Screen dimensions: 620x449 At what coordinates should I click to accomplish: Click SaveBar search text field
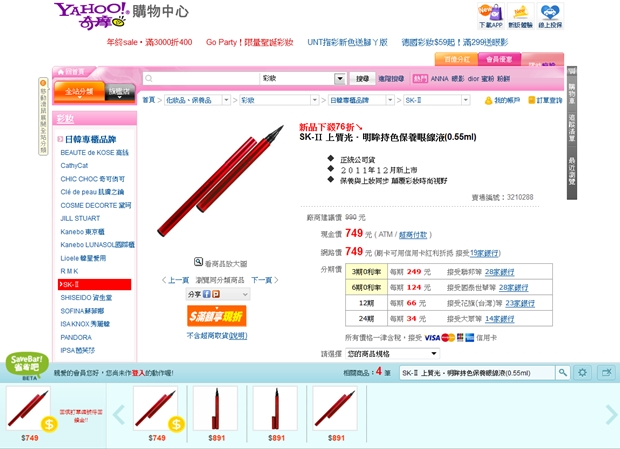pyautogui.click(x=477, y=373)
